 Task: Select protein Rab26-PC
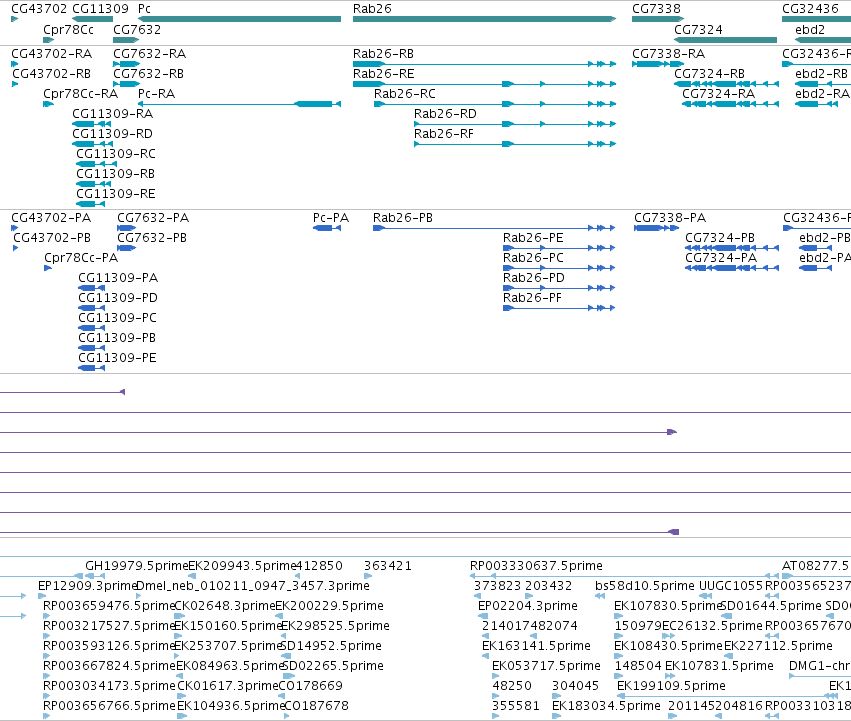(x=559, y=268)
